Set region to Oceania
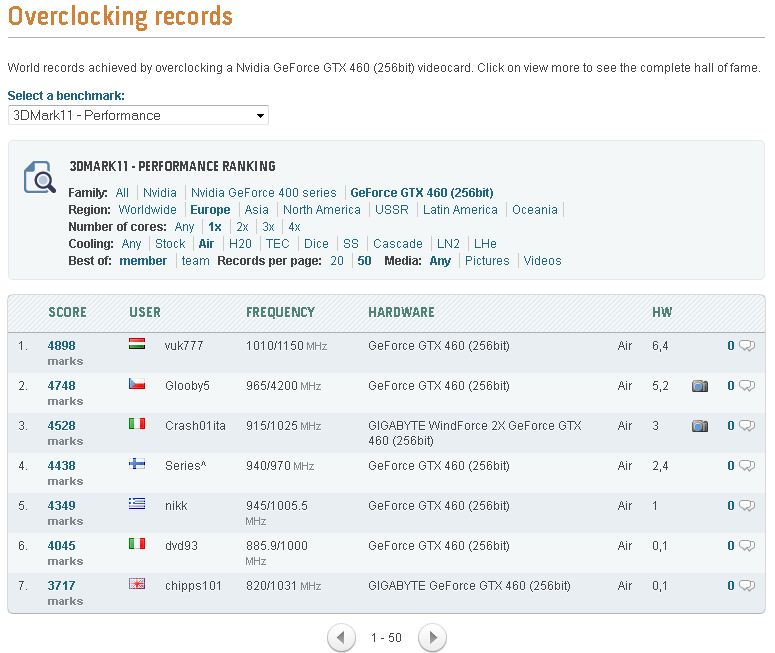The height and width of the screenshot is (653, 775). tap(535, 210)
